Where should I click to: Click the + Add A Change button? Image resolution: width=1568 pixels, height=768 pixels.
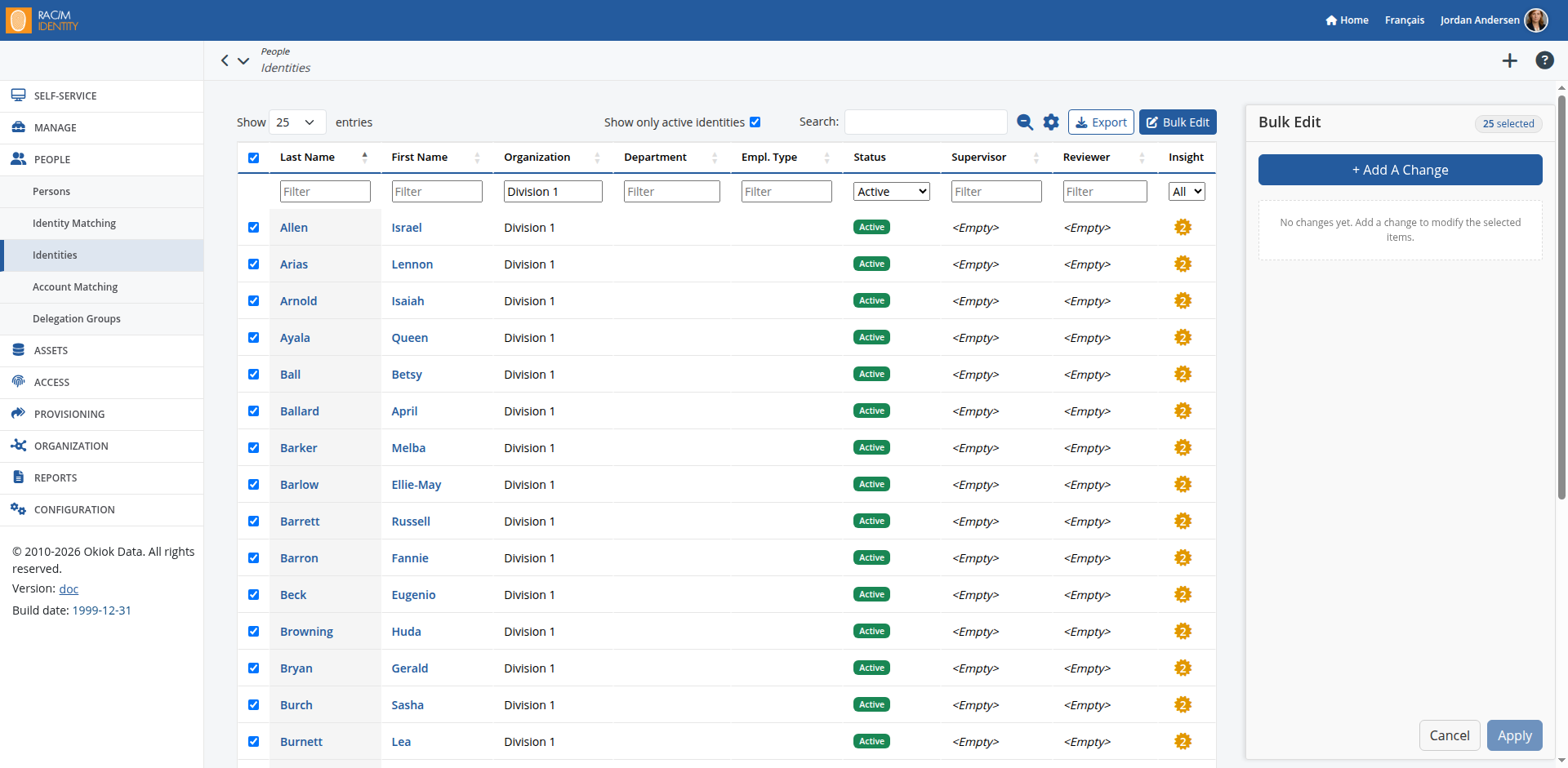point(1400,170)
